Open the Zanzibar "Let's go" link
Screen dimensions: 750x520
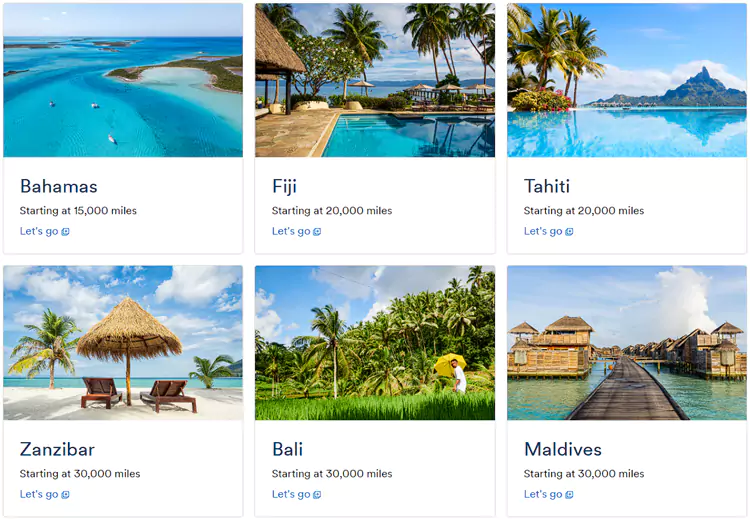click(x=39, y=494)
